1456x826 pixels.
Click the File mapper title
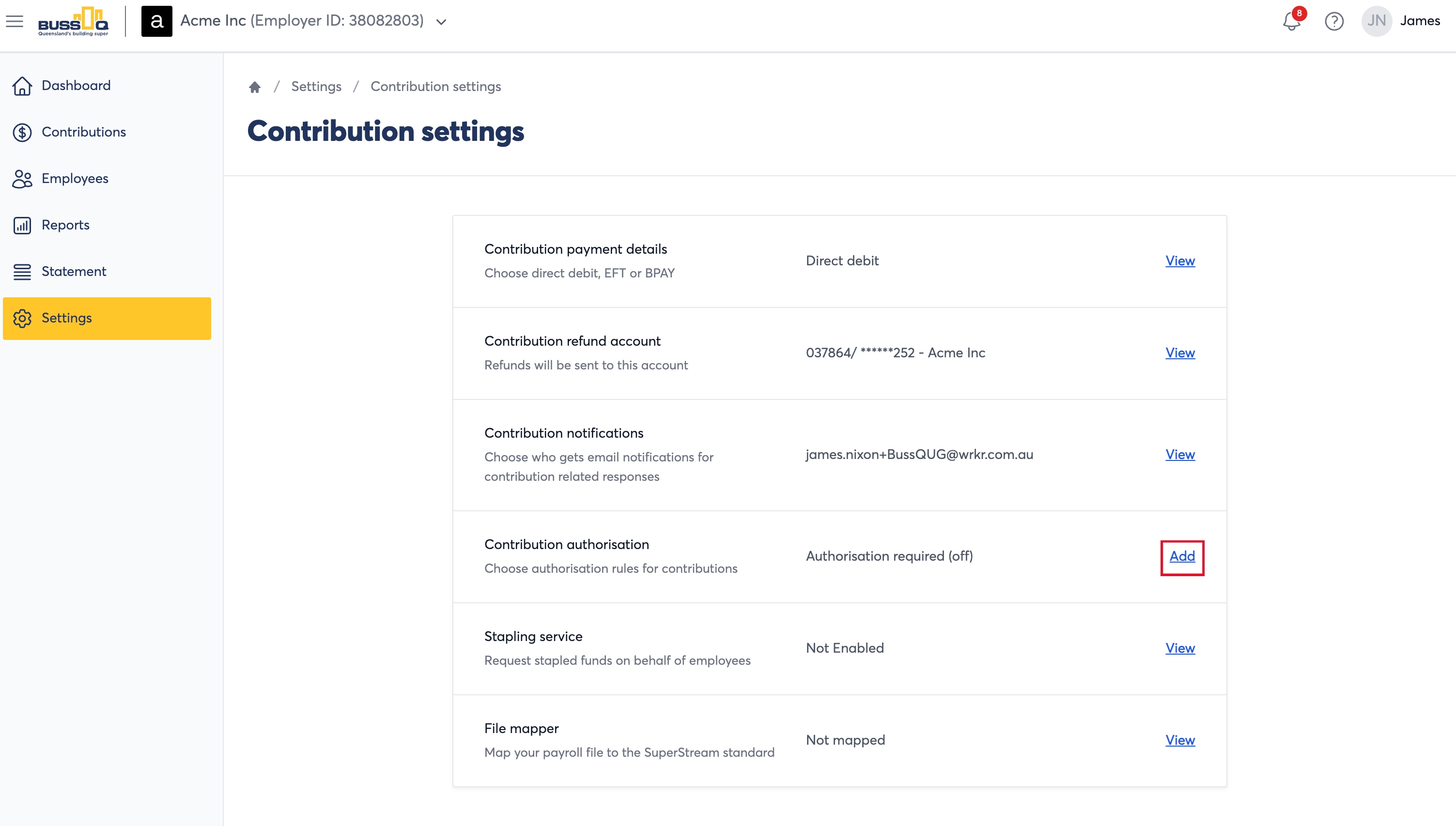tap(522, 728)
